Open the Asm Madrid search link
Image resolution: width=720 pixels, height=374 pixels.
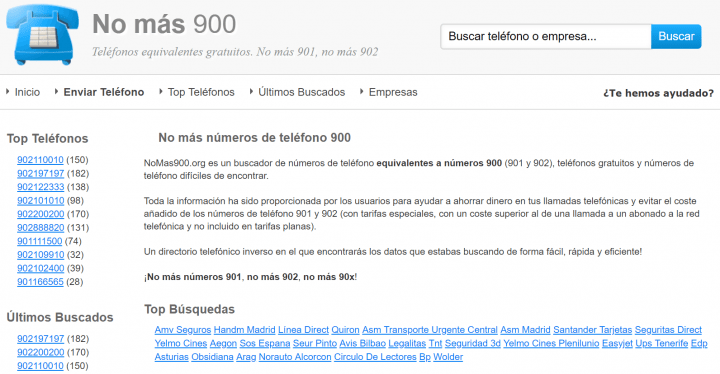pos(525,330)
